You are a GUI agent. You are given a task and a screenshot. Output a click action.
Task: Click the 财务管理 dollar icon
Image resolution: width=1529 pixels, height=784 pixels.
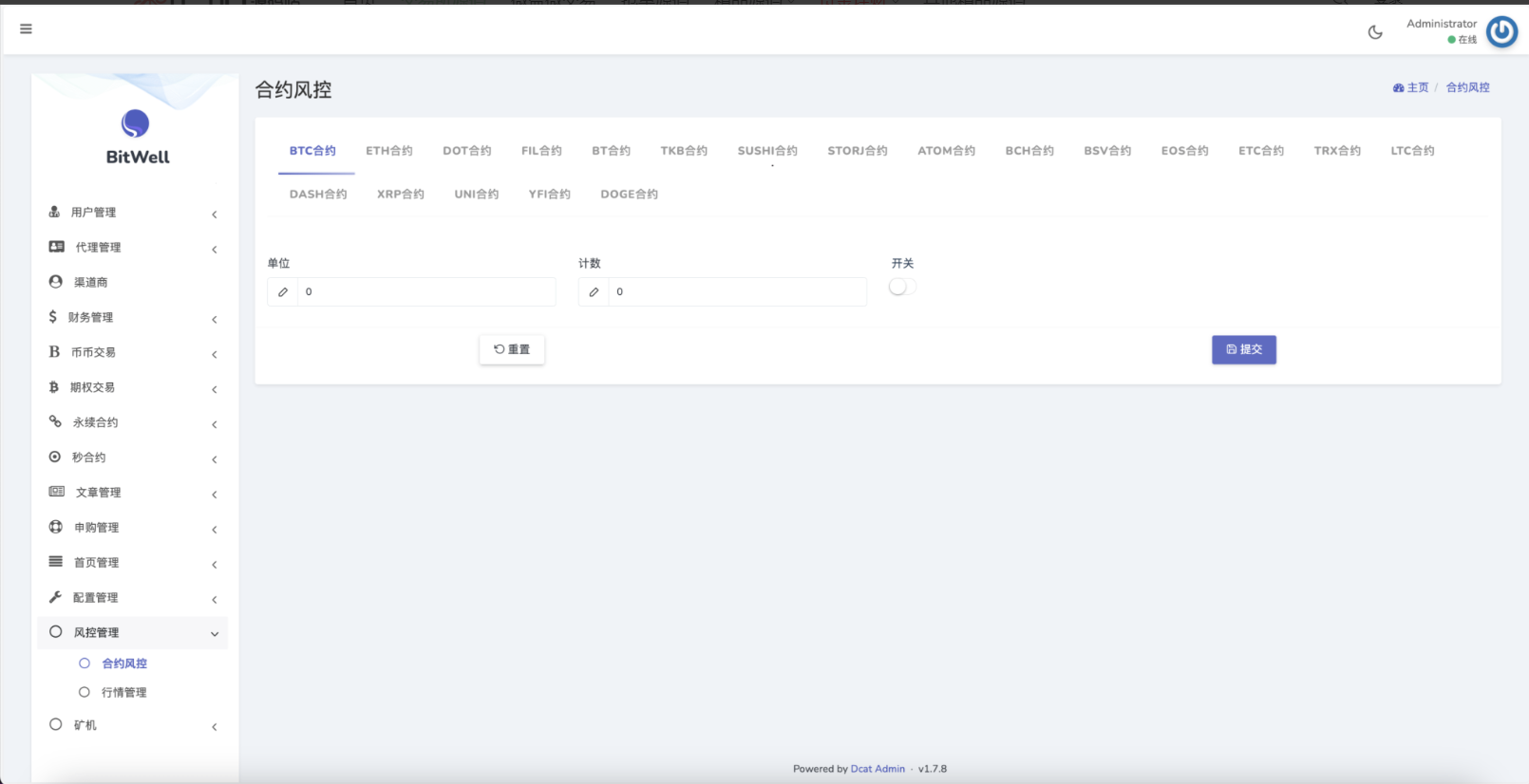53,317
